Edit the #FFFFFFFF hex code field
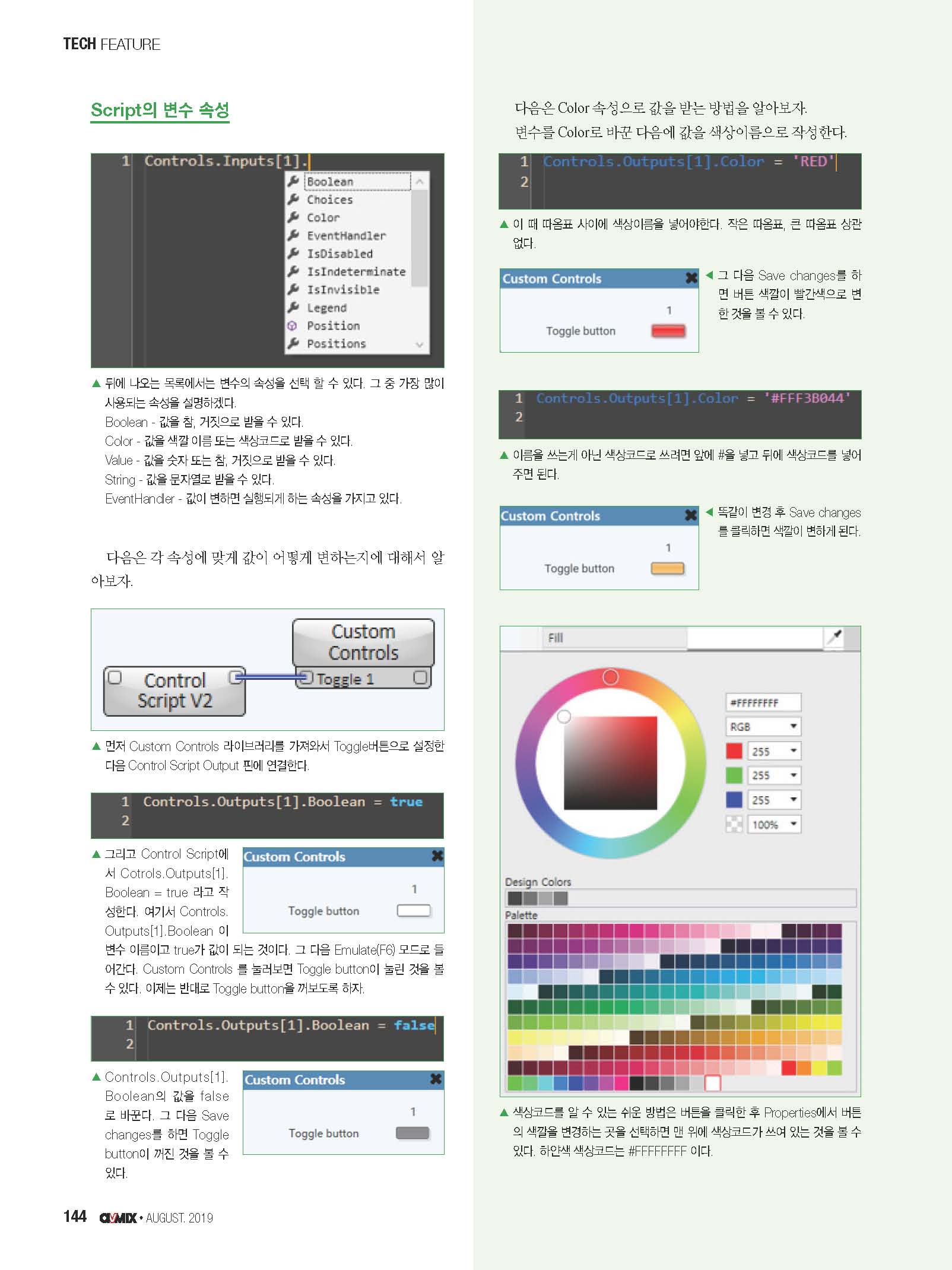This screenshot has width=952, height=1270. (763, 702)
